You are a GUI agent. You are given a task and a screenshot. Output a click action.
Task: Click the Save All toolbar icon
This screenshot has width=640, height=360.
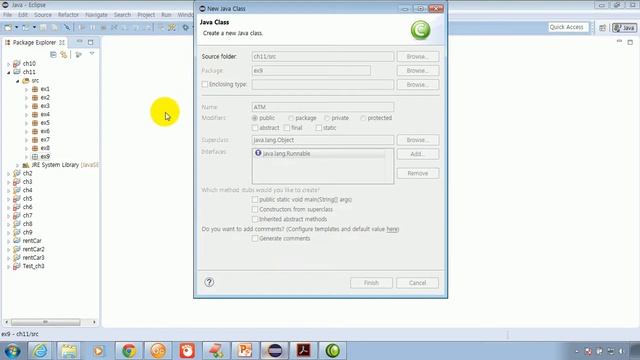click(54, 27)
